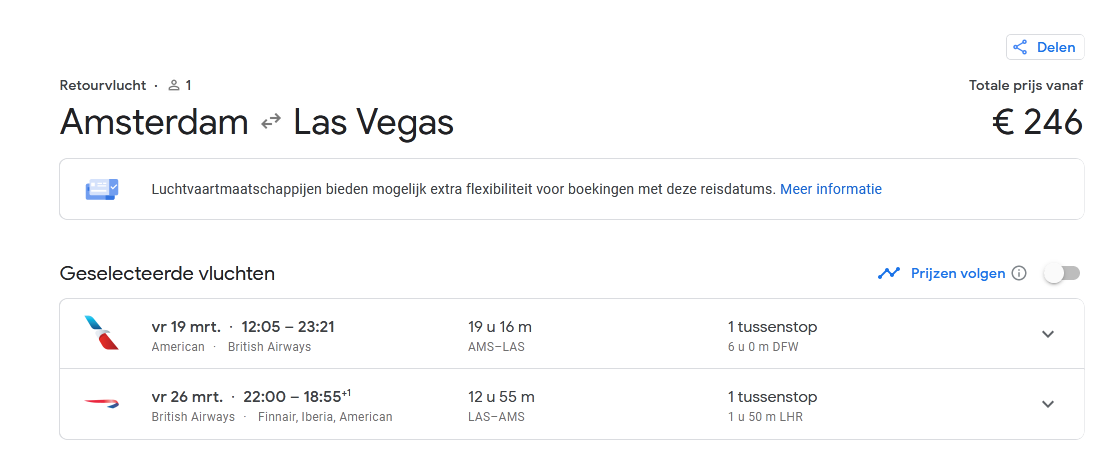This screenshot has height=475, width=1120.
Task: Enable the Prijzen volgen toggle
Action: [1062, 273]
